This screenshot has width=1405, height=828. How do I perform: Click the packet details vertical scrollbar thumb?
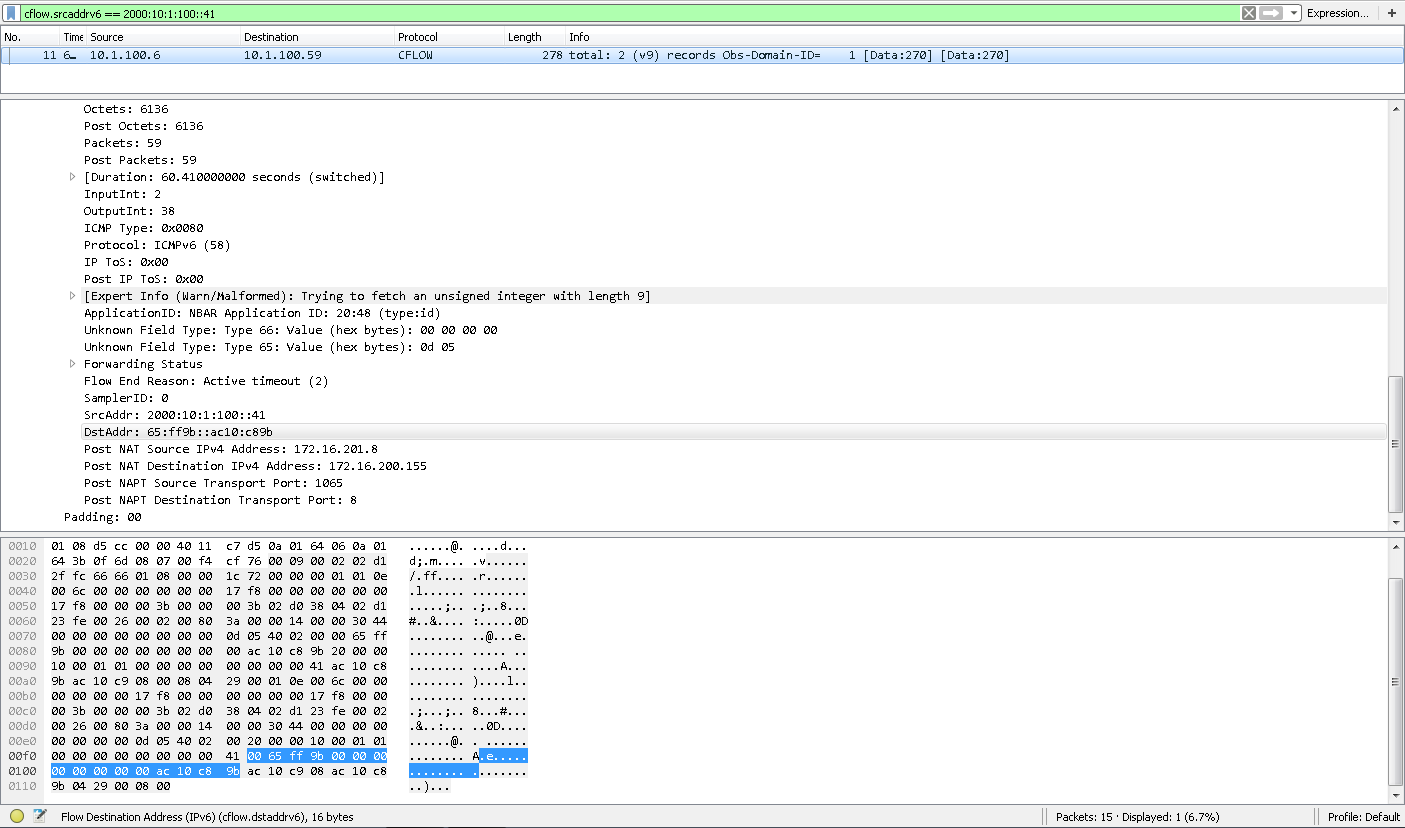point(1396,444)
